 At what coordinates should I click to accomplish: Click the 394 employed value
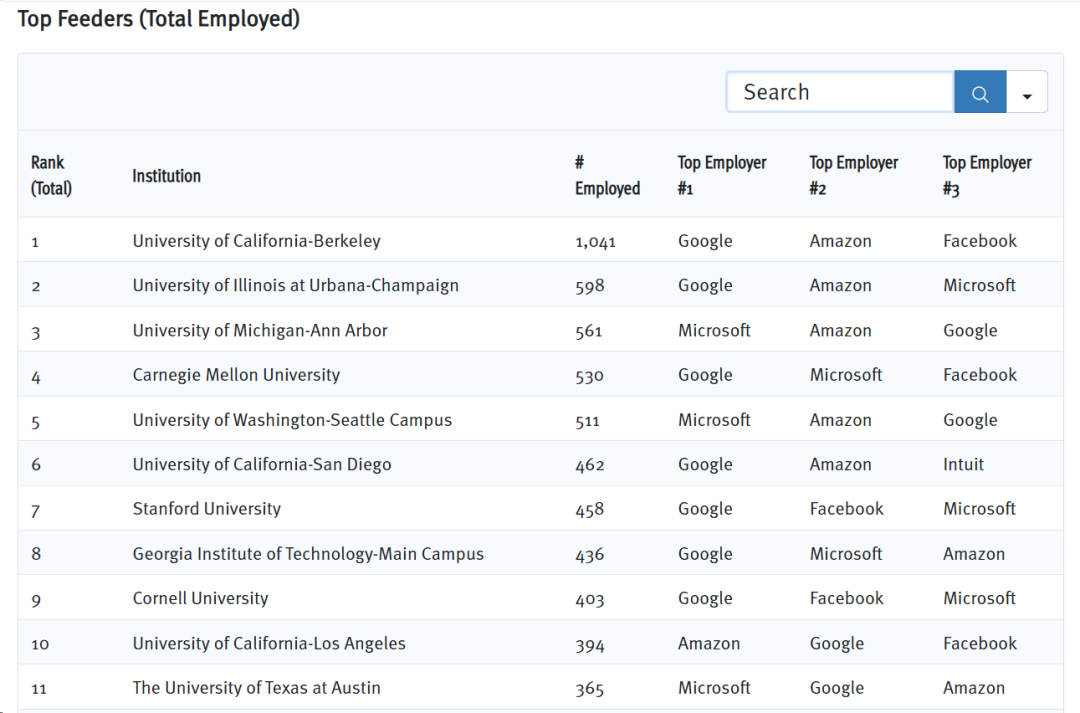tap(590, 644)
